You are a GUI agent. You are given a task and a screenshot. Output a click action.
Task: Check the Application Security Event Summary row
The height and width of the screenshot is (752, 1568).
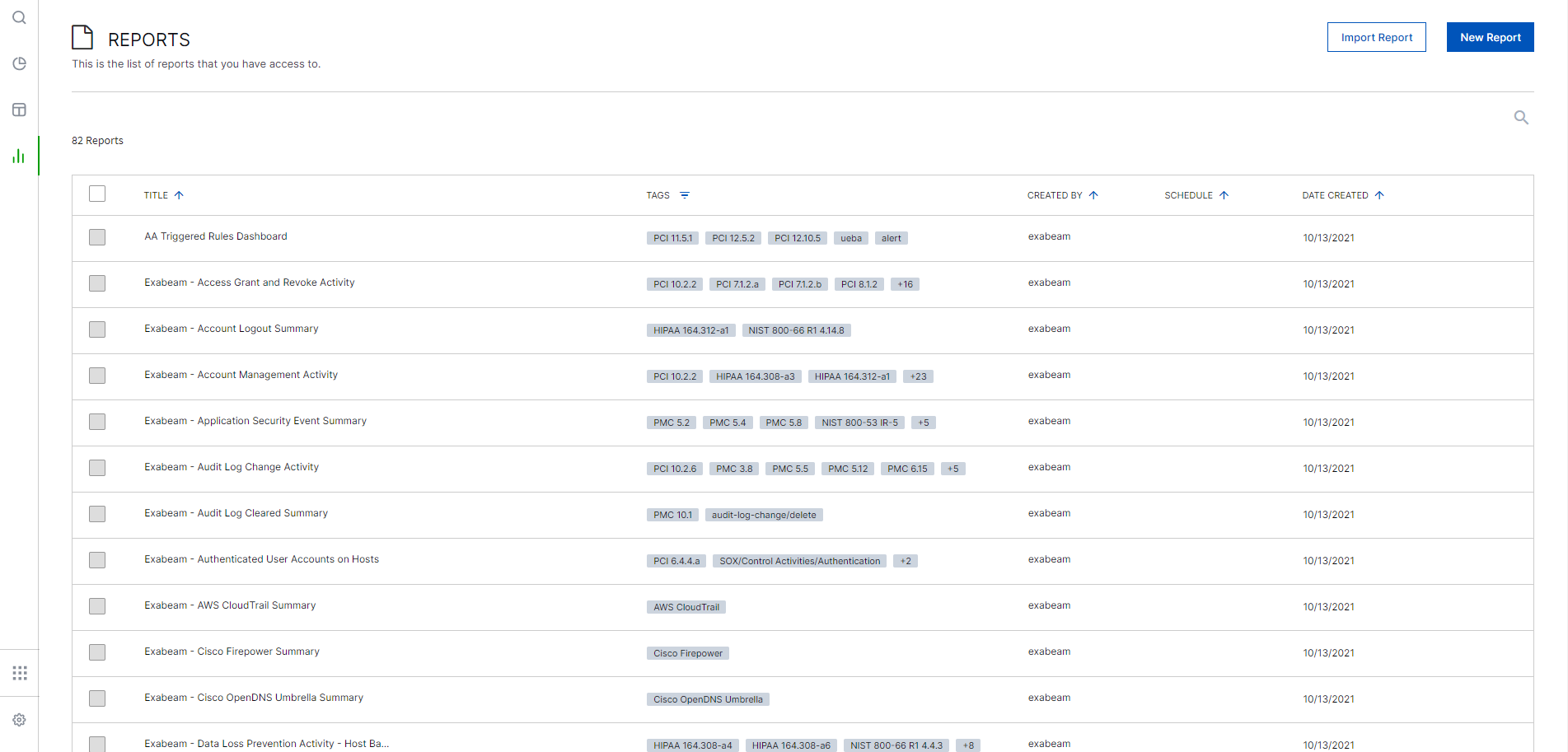(97, 422)
